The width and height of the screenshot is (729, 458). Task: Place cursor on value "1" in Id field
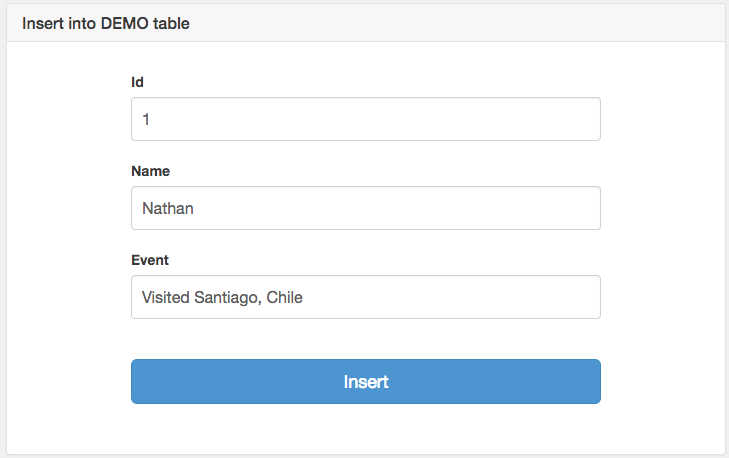click(146, 119)
